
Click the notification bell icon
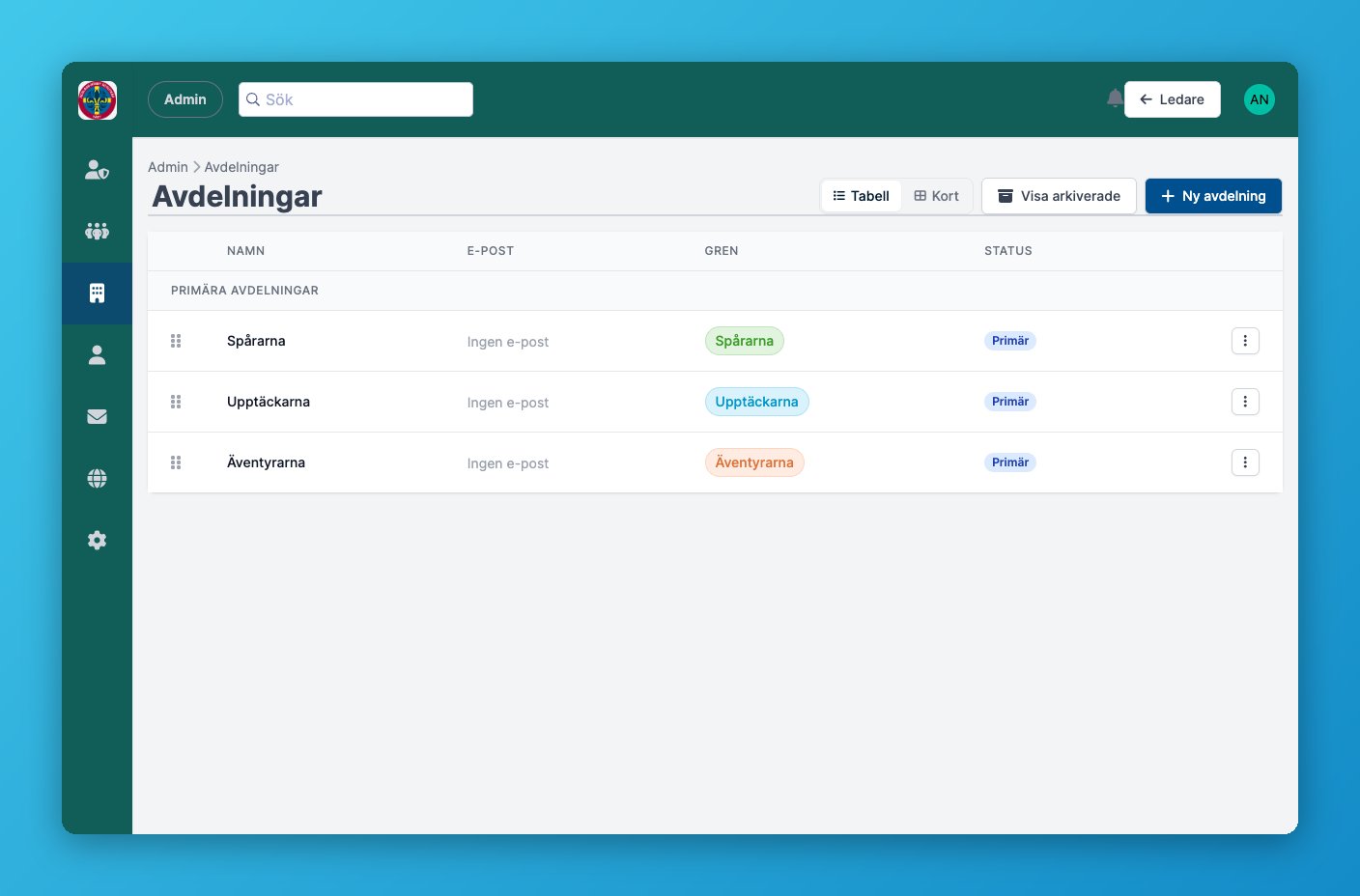[x=1115, y=98]
